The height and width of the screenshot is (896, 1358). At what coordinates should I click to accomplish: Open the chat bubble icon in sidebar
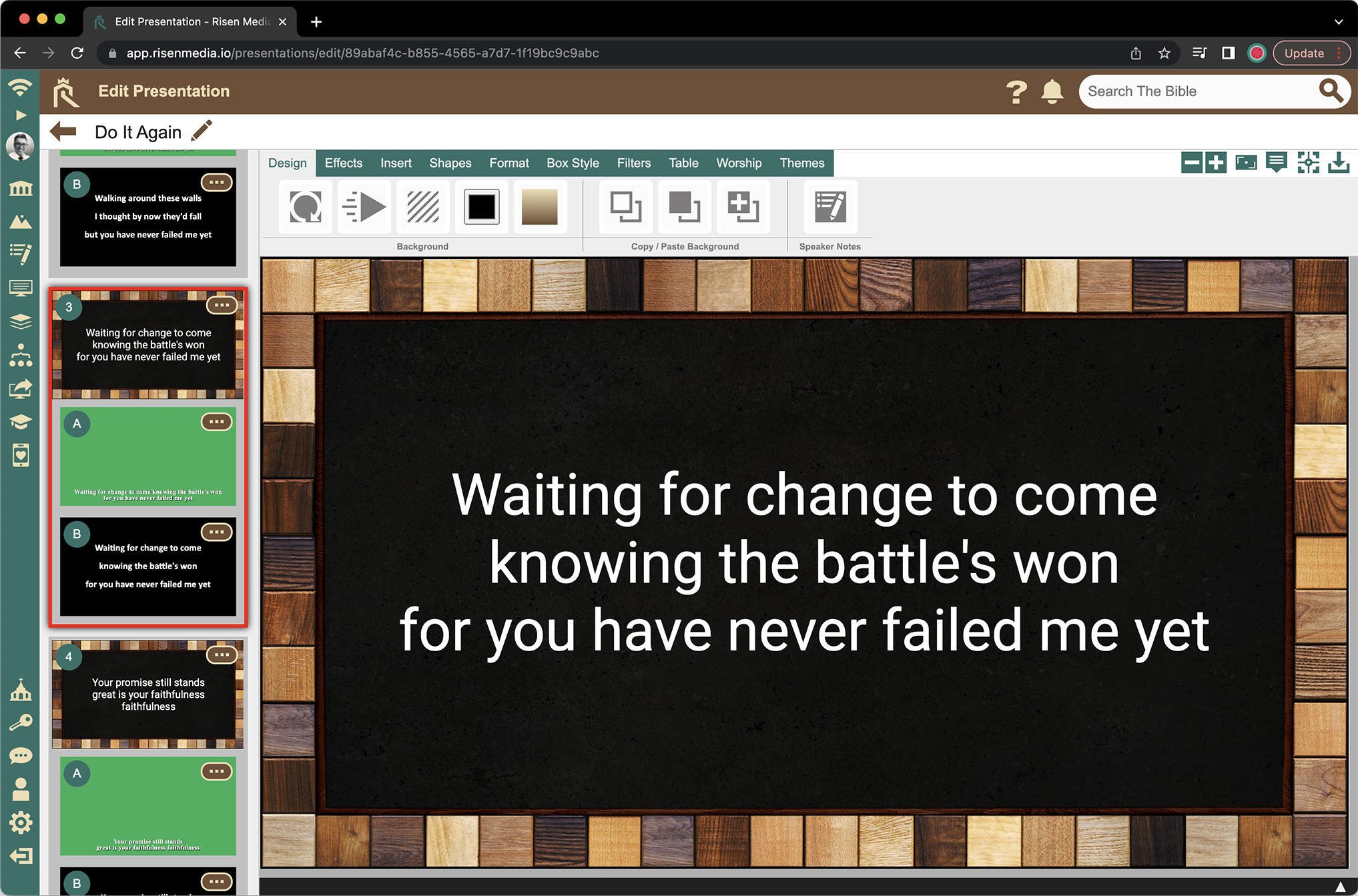[21, 756]
